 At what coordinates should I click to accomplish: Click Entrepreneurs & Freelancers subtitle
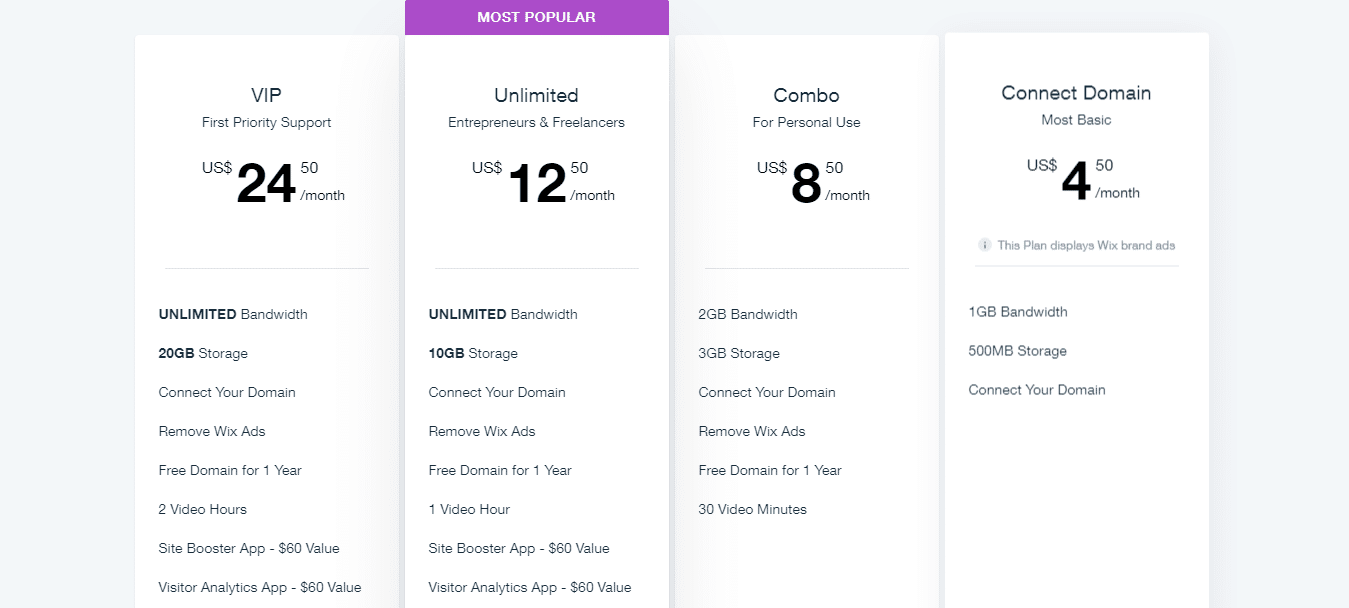536,121
